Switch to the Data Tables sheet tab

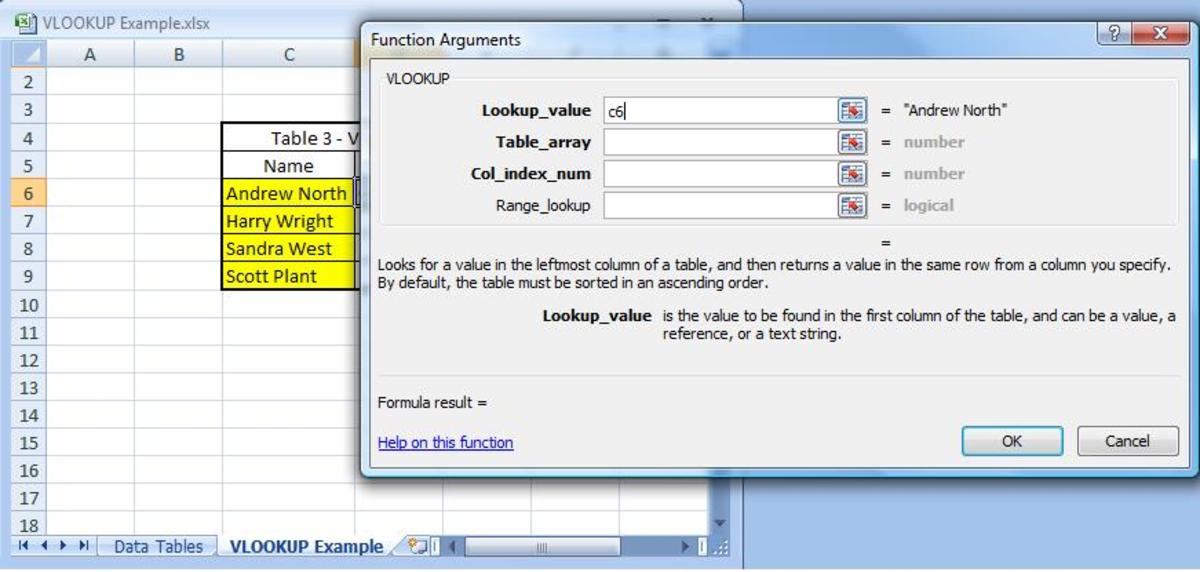pos(158,546)
